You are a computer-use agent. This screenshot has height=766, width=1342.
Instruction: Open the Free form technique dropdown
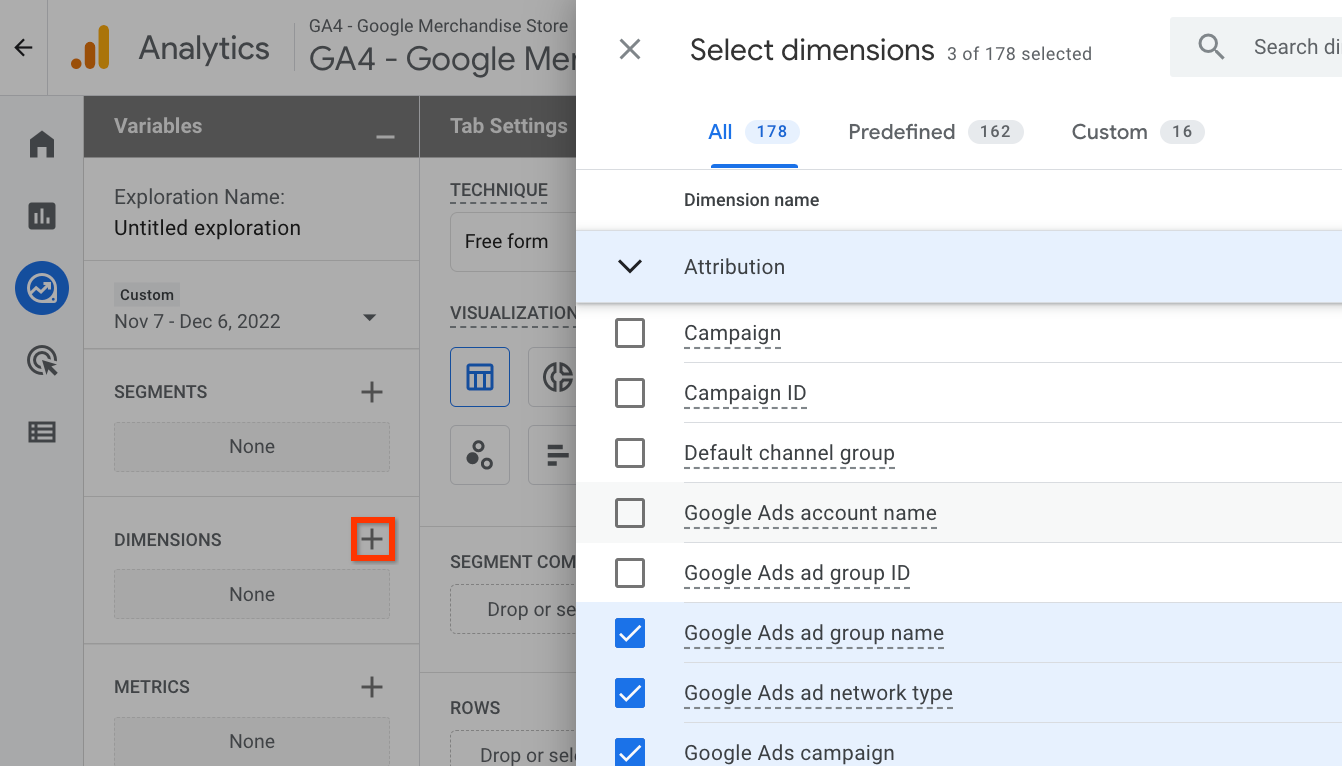pos(513,241)
